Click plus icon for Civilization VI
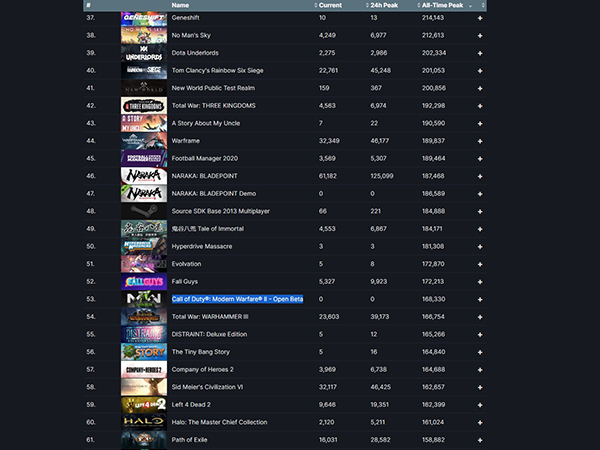This screenshot has height=450, width=600. (x=480, y=388)
